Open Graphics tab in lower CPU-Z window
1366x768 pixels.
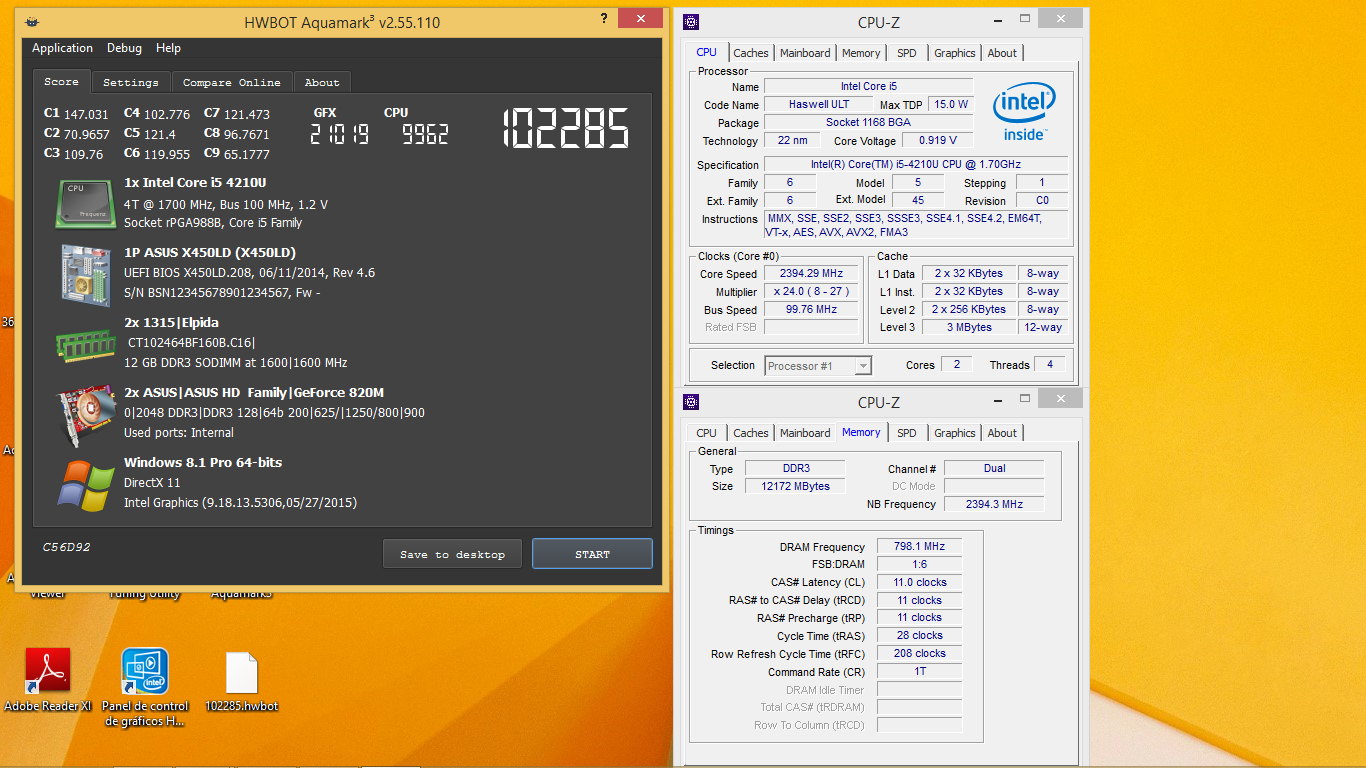955,433
